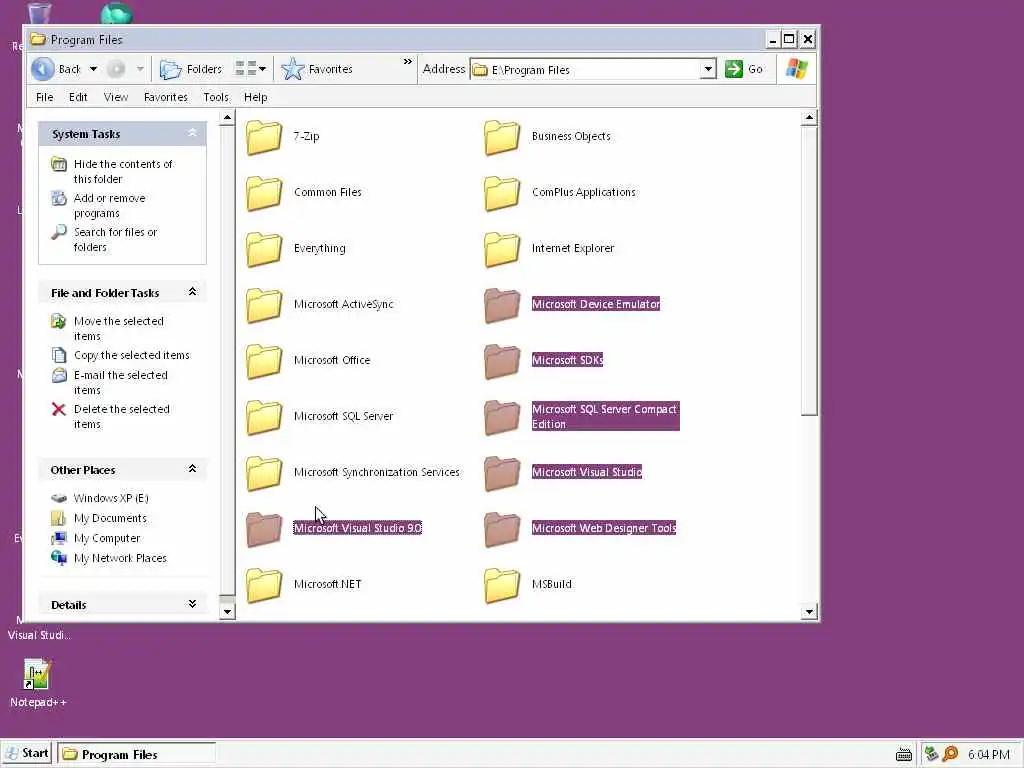Click the Start button
The image size is (1024, 768).
pyautogui.click(x=27, y=754)
